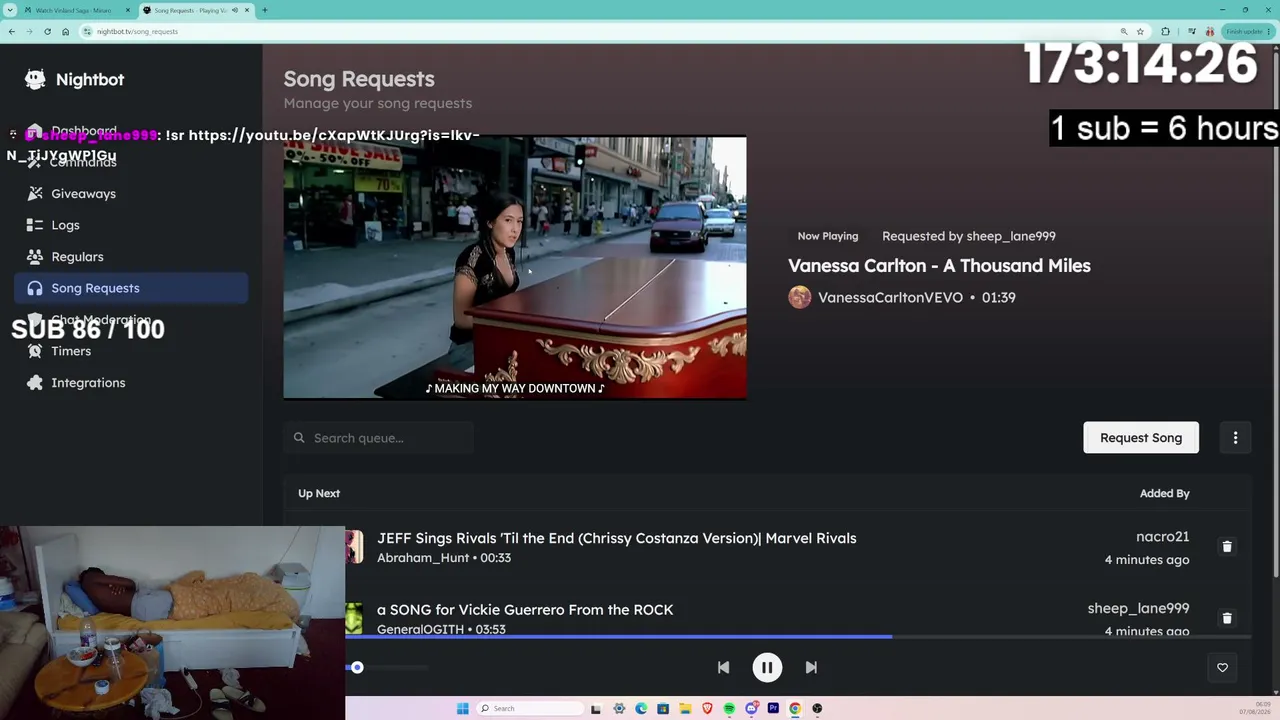Mute the Song Requests tab audio icon

[x=235, y=10]
